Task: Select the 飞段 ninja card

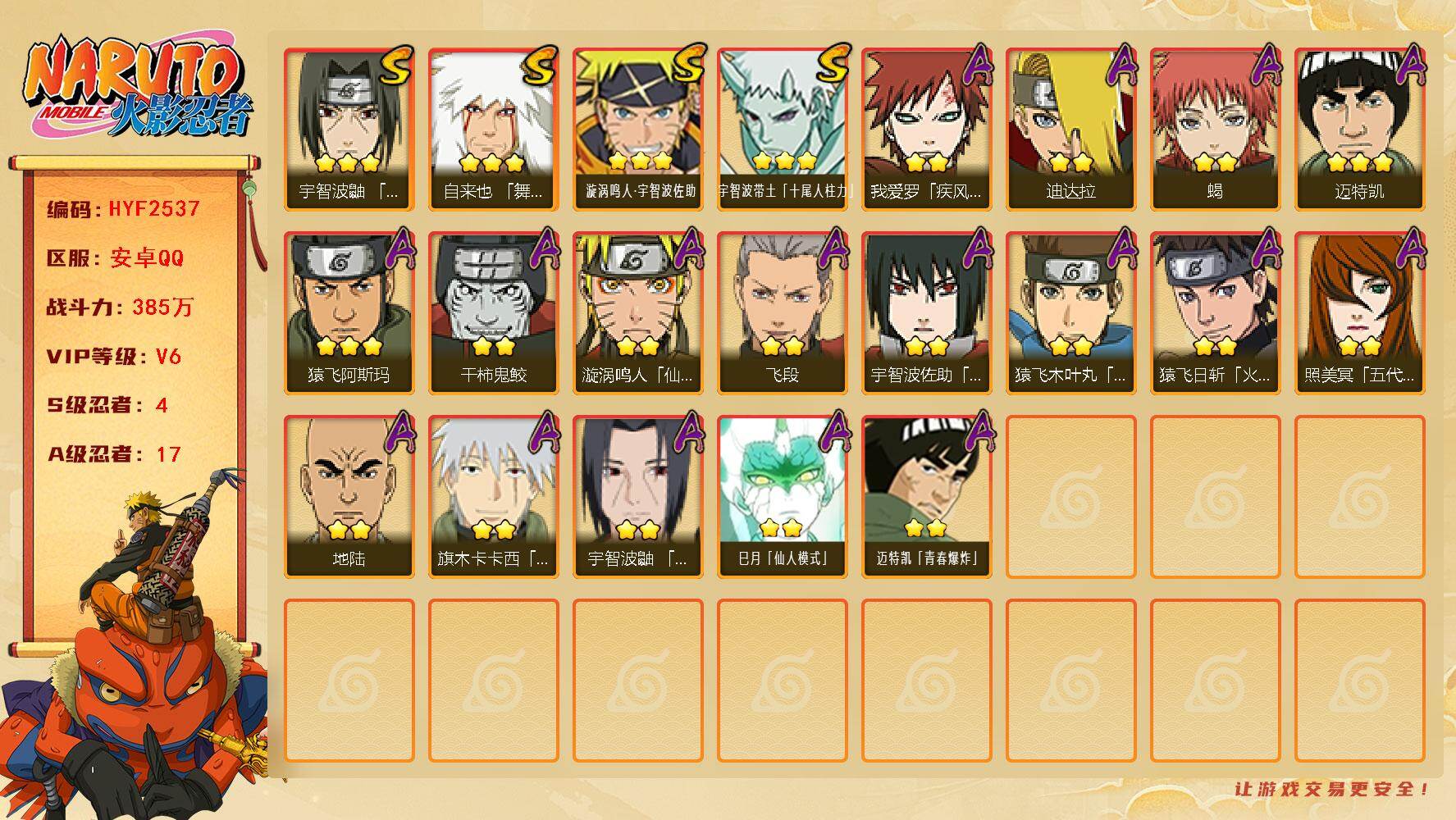Action: pyautogui.click(x=782, y=313)
